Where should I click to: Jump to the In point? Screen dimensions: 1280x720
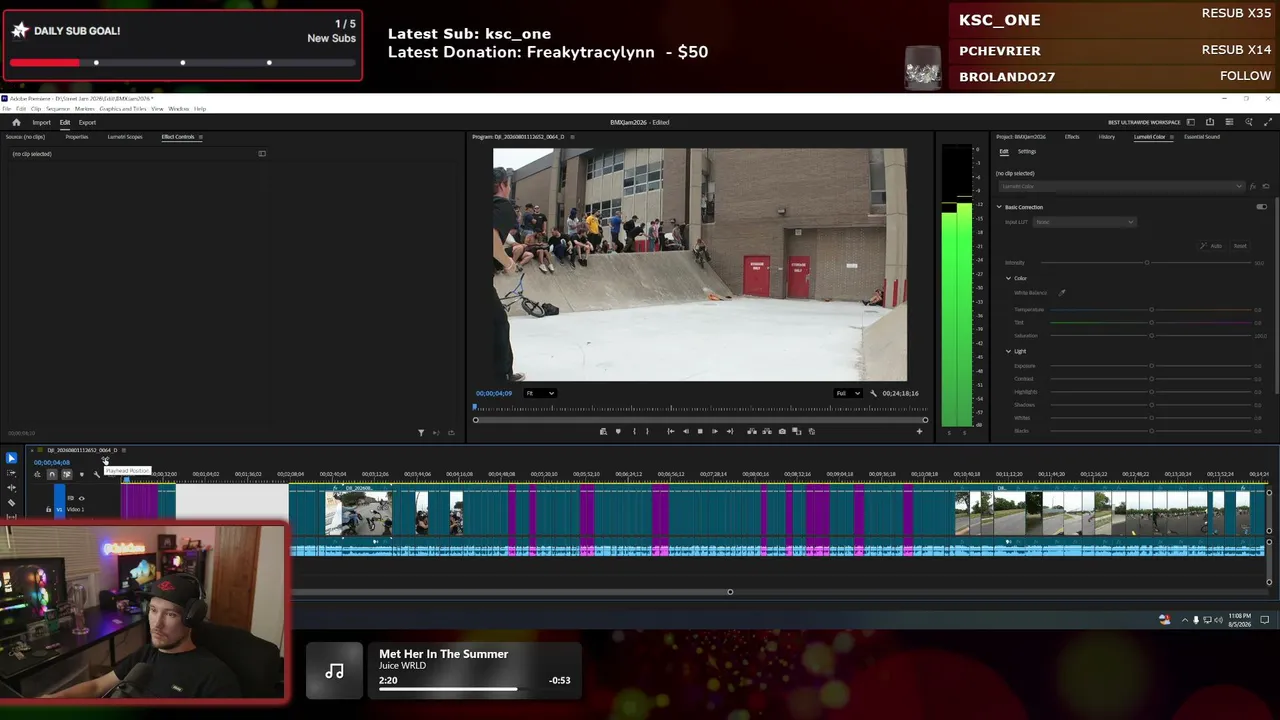click(670, 431)
